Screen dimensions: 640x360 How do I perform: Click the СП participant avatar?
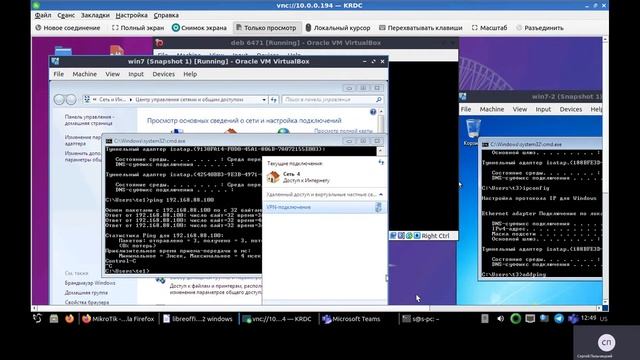[607, 342]
